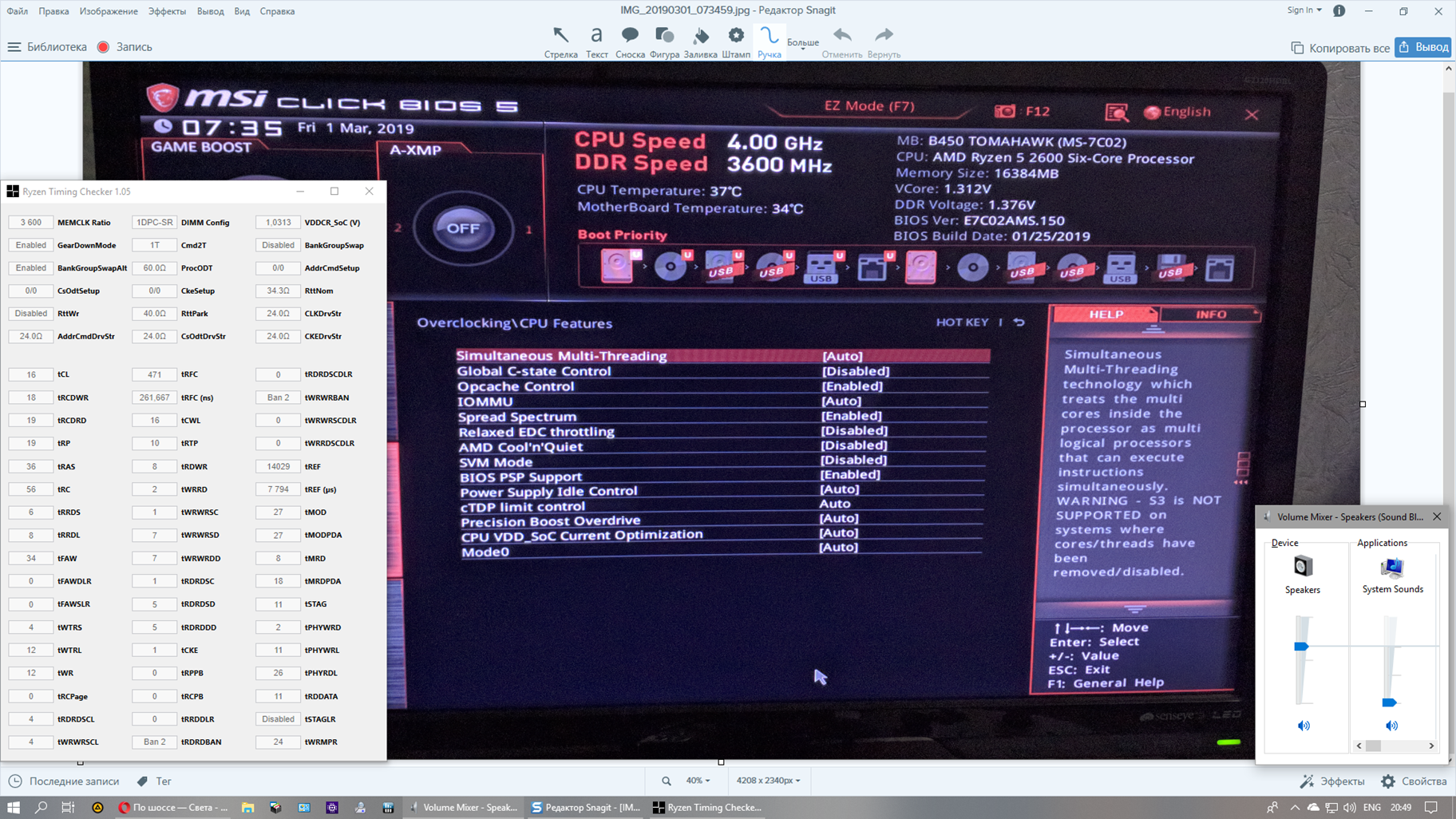Open the Файл menu
Viewport: 1456px width, 819px height.
(17, 11)
